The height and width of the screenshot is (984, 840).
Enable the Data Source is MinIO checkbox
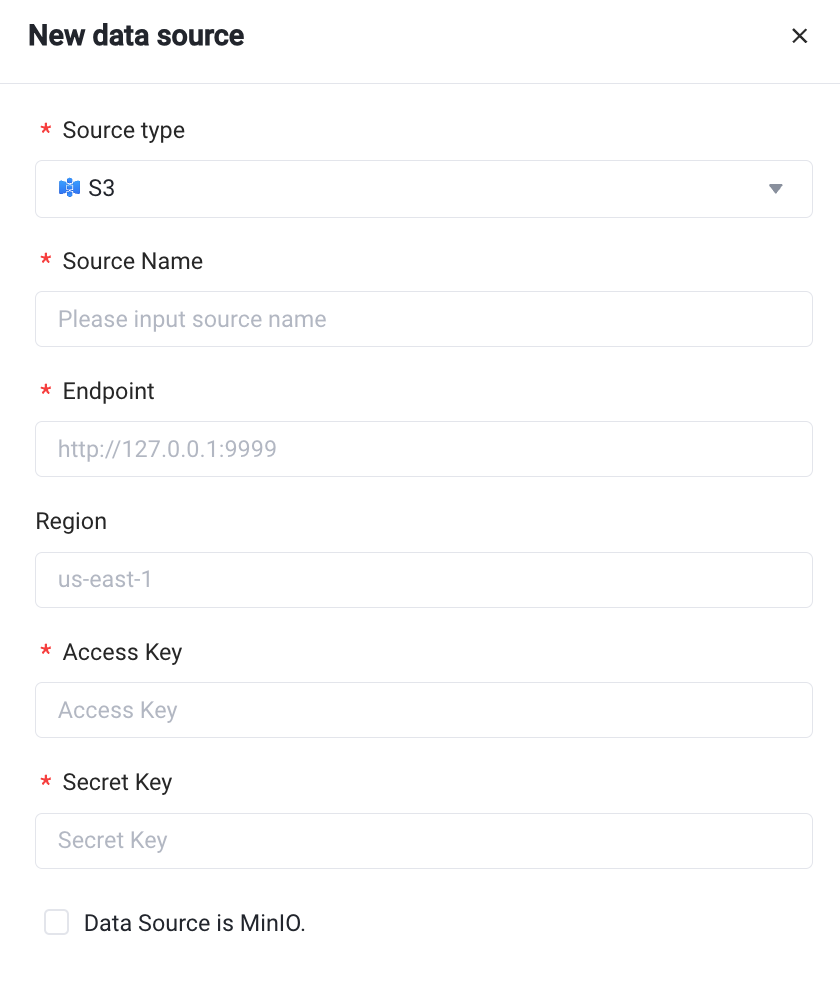tap(57, 922)
